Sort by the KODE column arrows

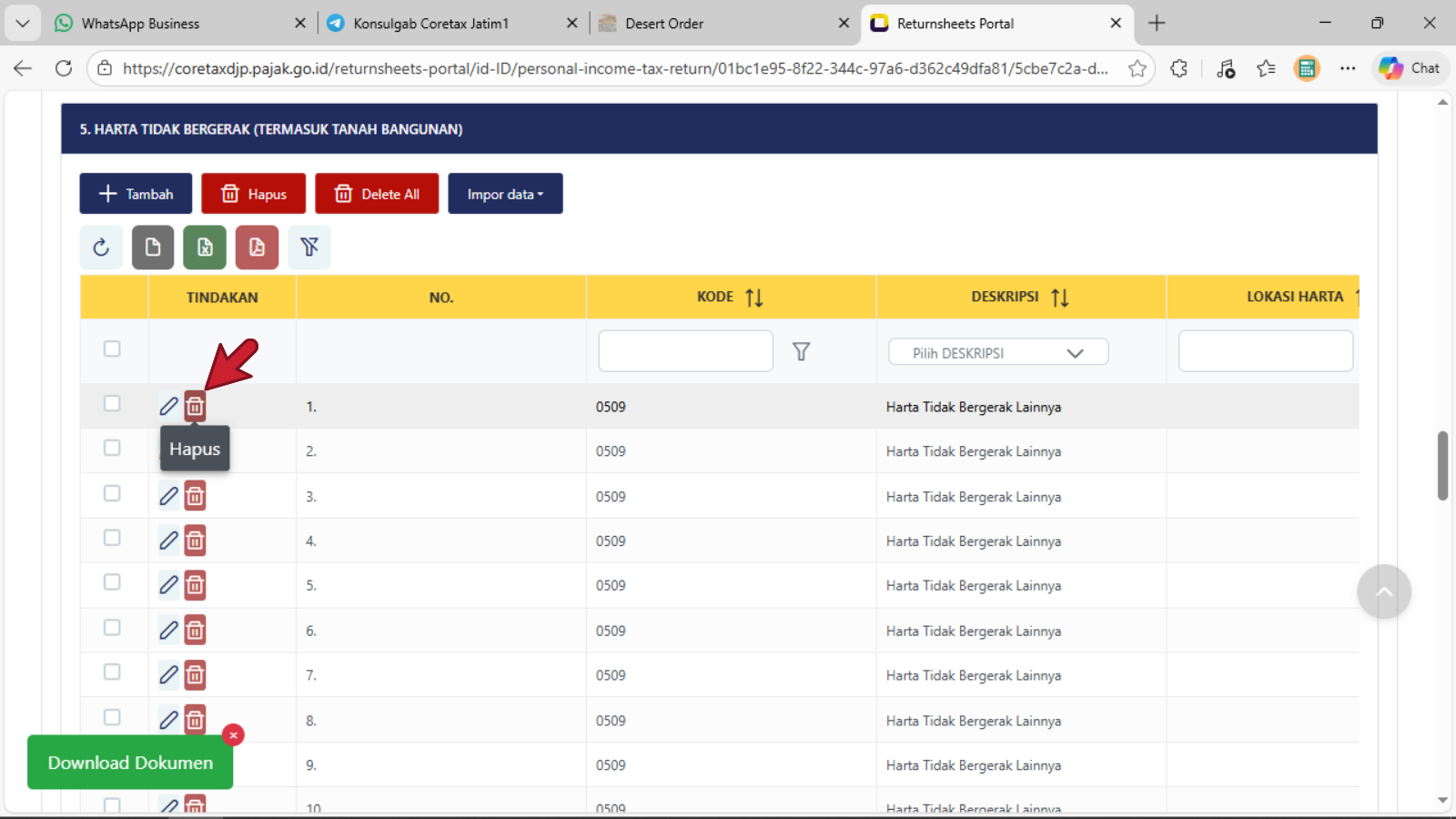tap(753, 298)
